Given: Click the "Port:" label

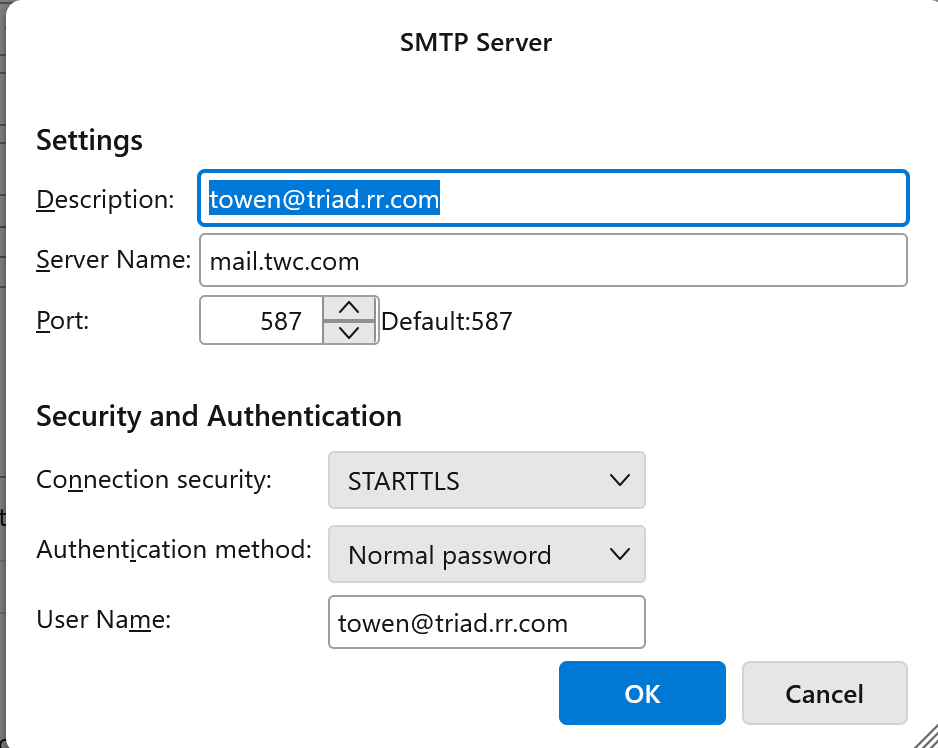Looking at the screenshot, I should pyautogui.click(x=63, y=320).
